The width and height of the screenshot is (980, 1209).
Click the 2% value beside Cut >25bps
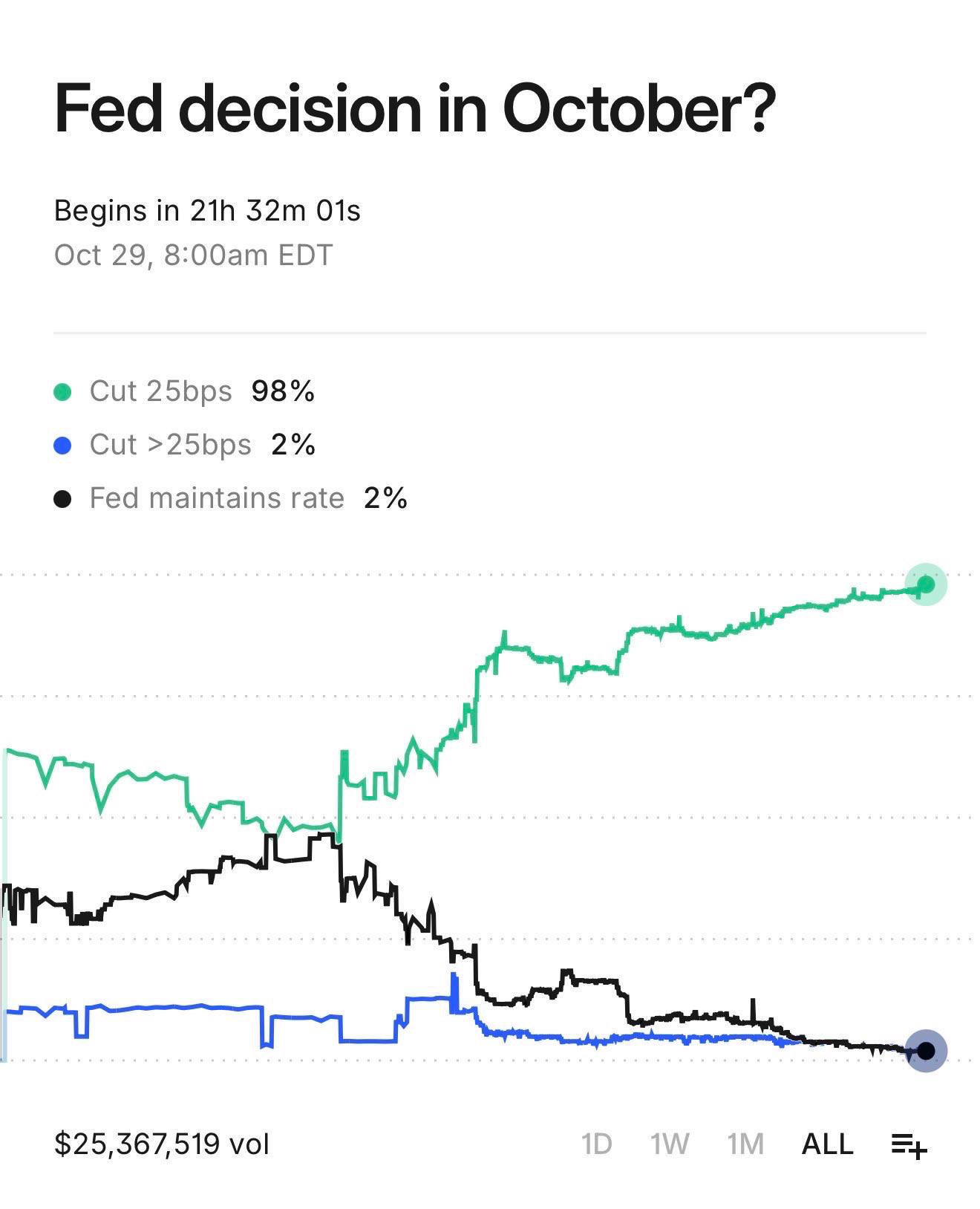click(293, 445)
